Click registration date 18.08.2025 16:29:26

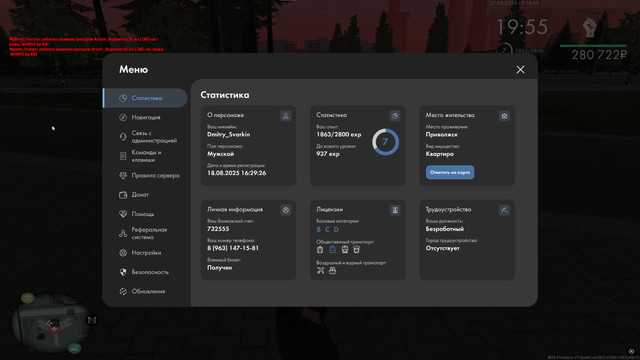pyautogui.click(x=237, y=173)
